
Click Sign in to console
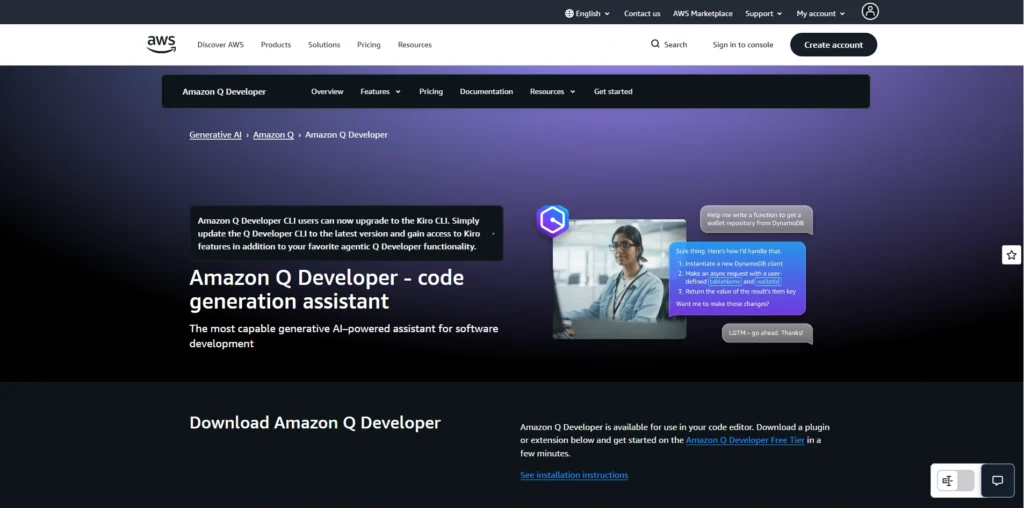click(743, 44)
